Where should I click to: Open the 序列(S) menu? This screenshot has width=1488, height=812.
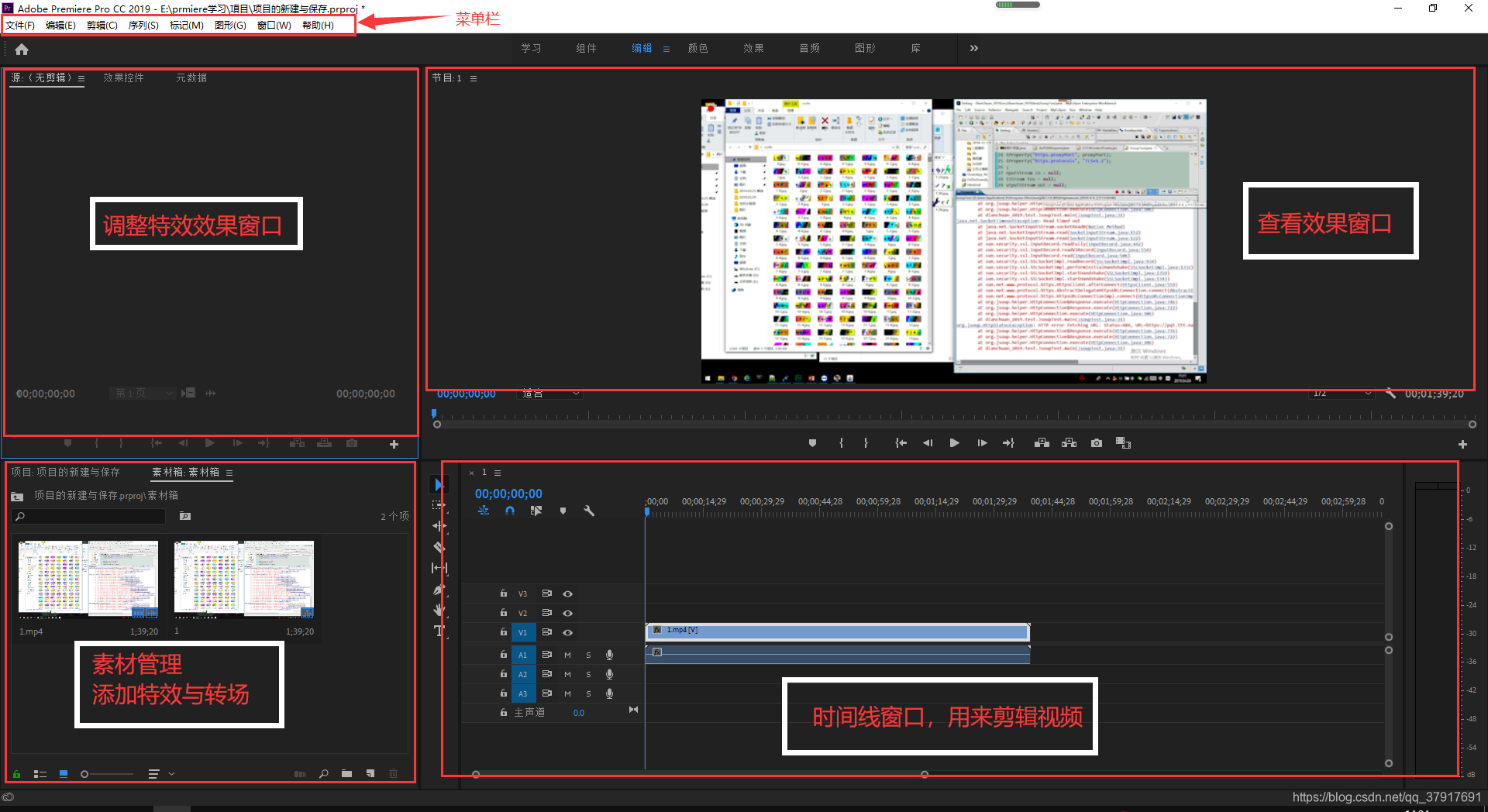point(143,26)
